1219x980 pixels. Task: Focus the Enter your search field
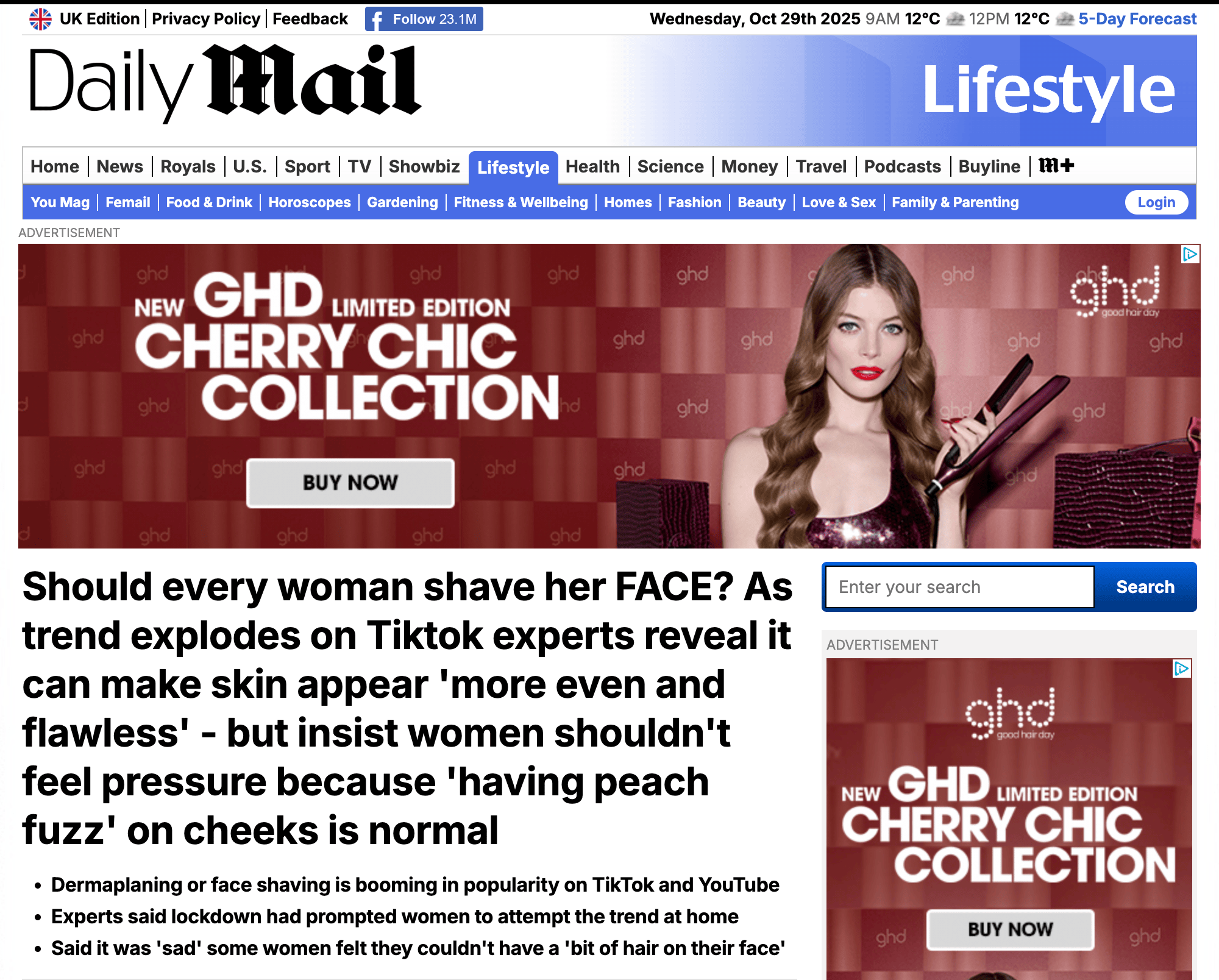tap(960, 587)
